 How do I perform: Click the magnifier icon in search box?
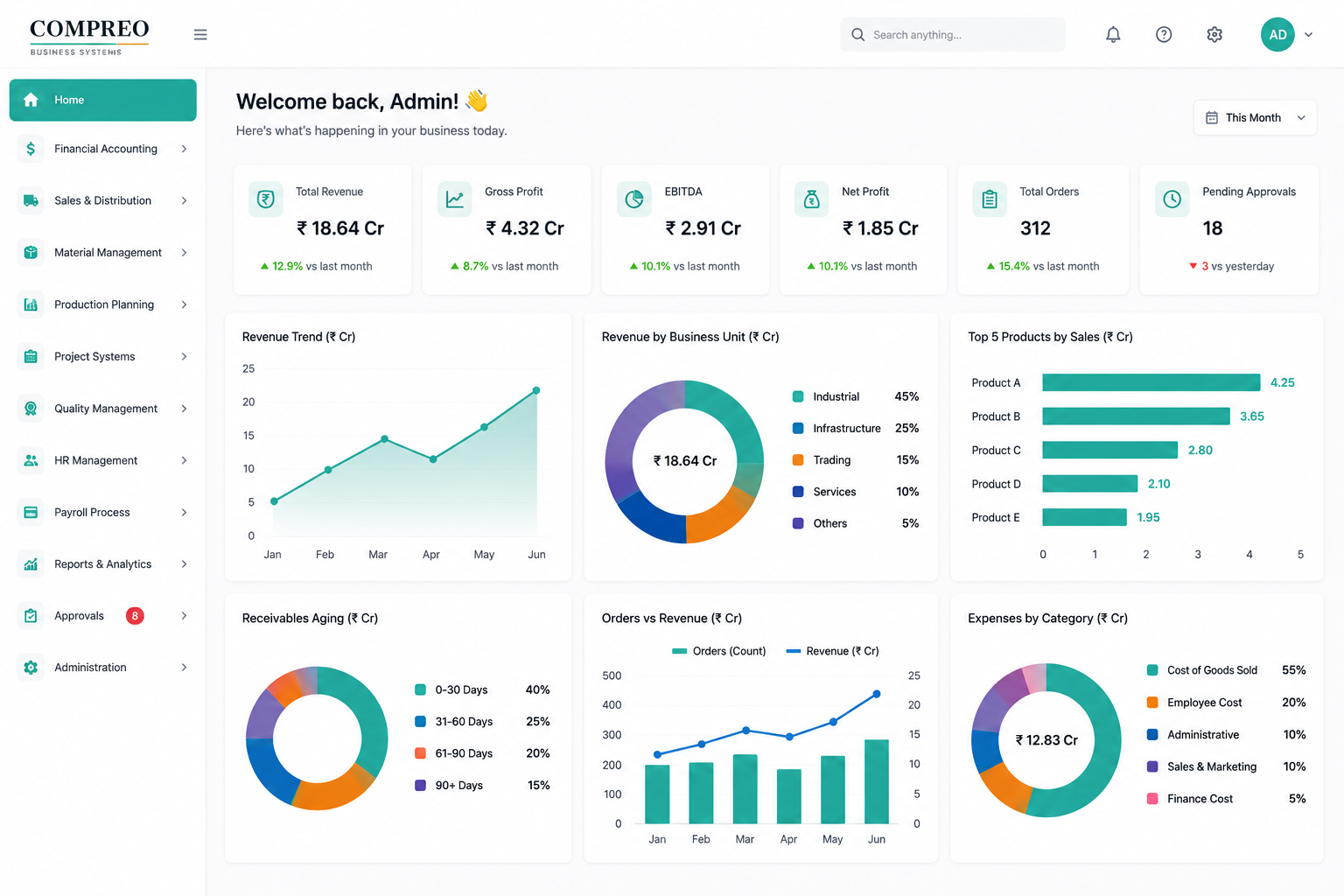pos(857,35)
